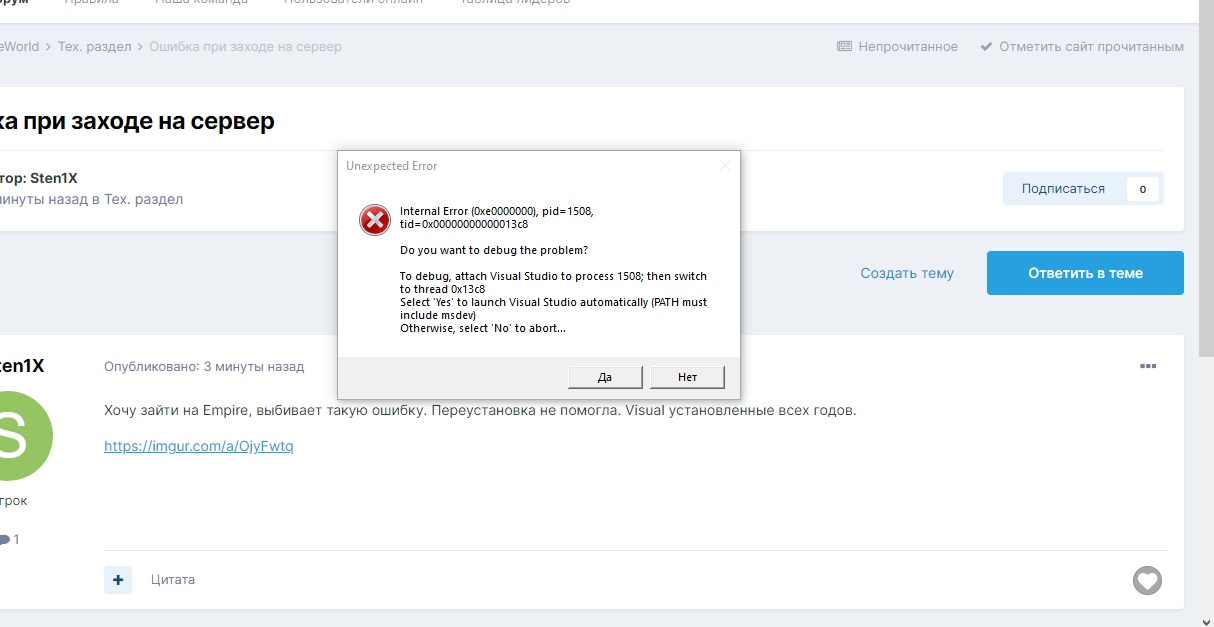Image resolution: width=1214 pixels, height=627 pixels.
Task: Click the red error icon in dialog
Action: [375, 220]
